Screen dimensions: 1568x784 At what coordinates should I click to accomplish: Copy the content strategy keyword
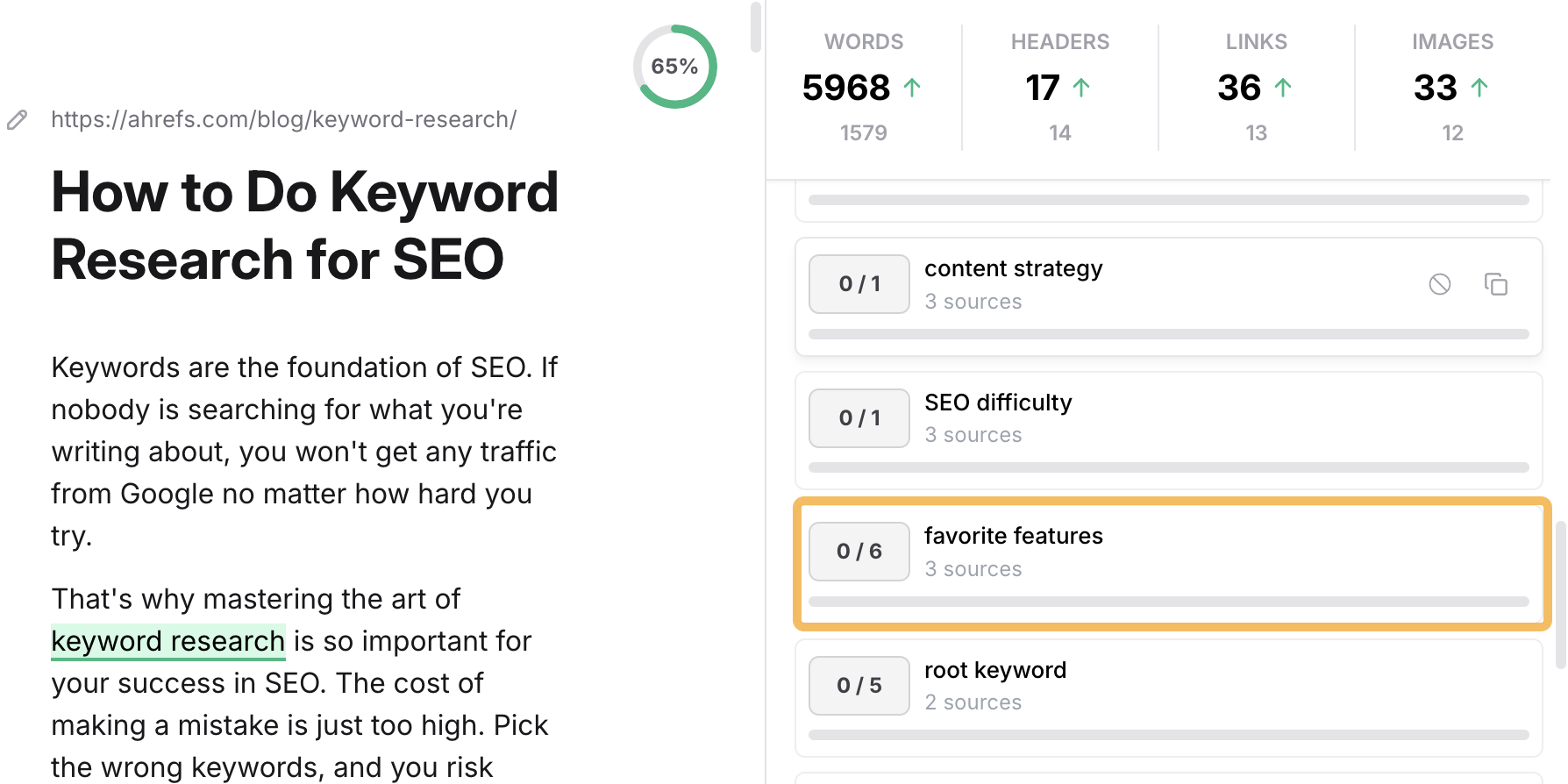point(1495,284)
